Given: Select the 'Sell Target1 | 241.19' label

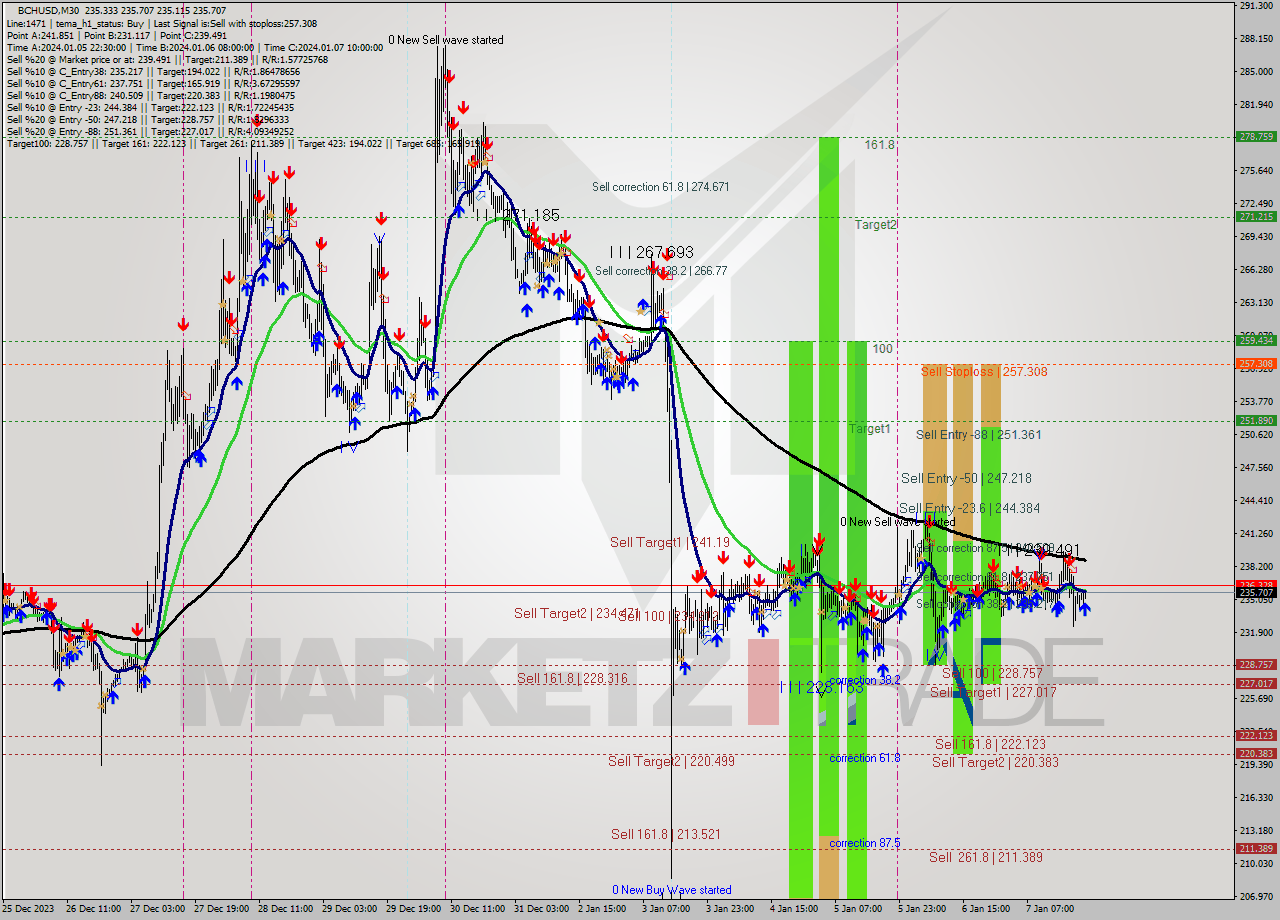Looking at the screenshot, I should coord(670,542).
